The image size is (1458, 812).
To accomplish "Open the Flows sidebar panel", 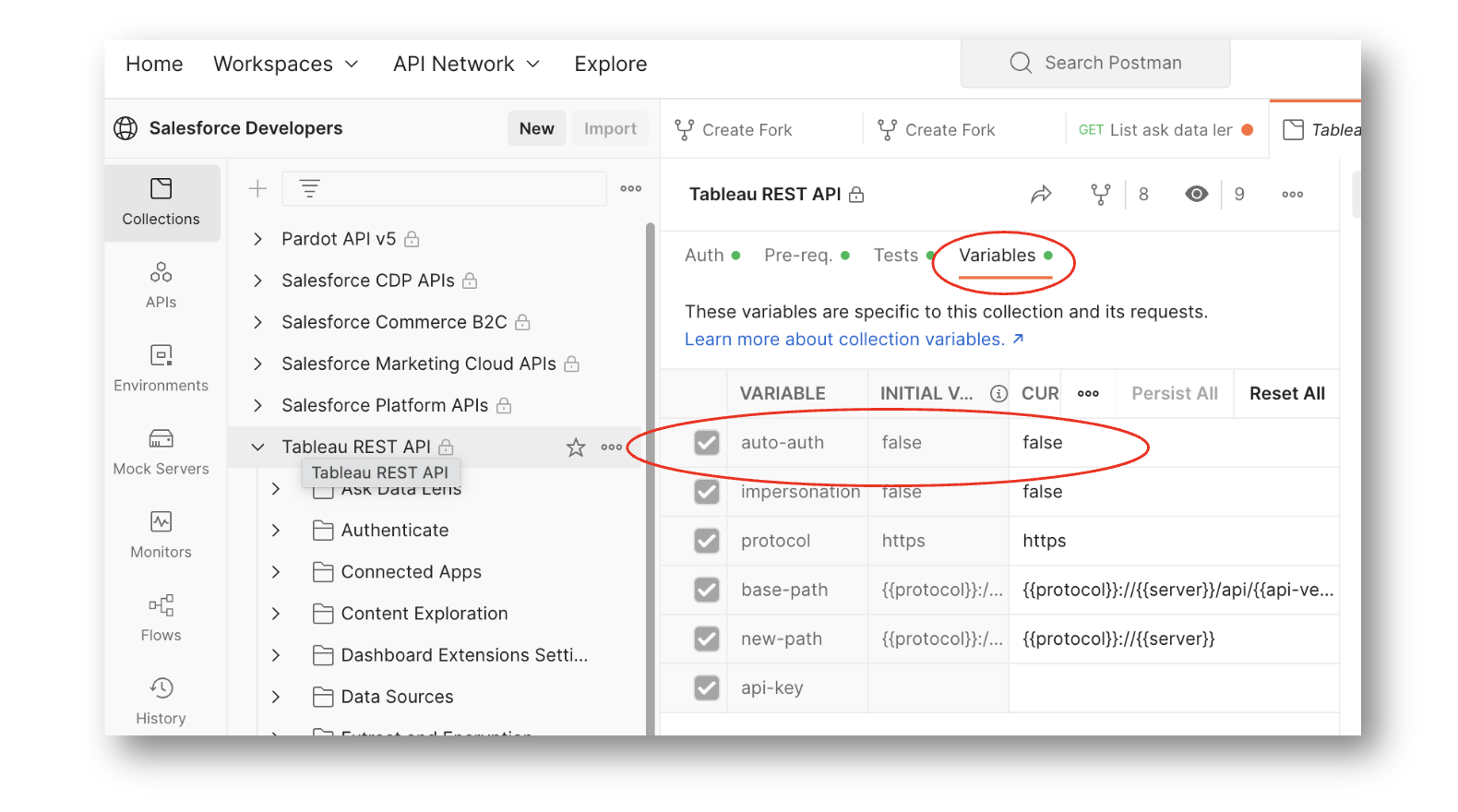I will point(161,618).
